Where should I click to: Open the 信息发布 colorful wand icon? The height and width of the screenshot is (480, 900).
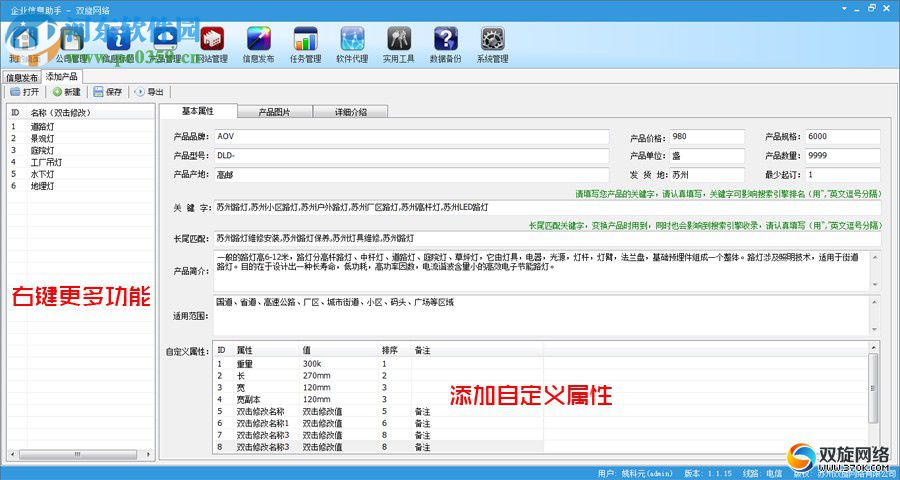[x=258, y=44]
